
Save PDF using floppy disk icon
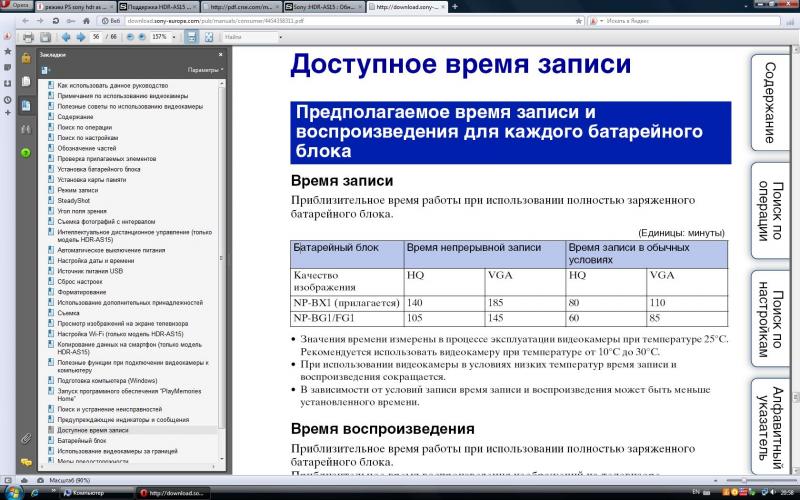click(45, 37)
